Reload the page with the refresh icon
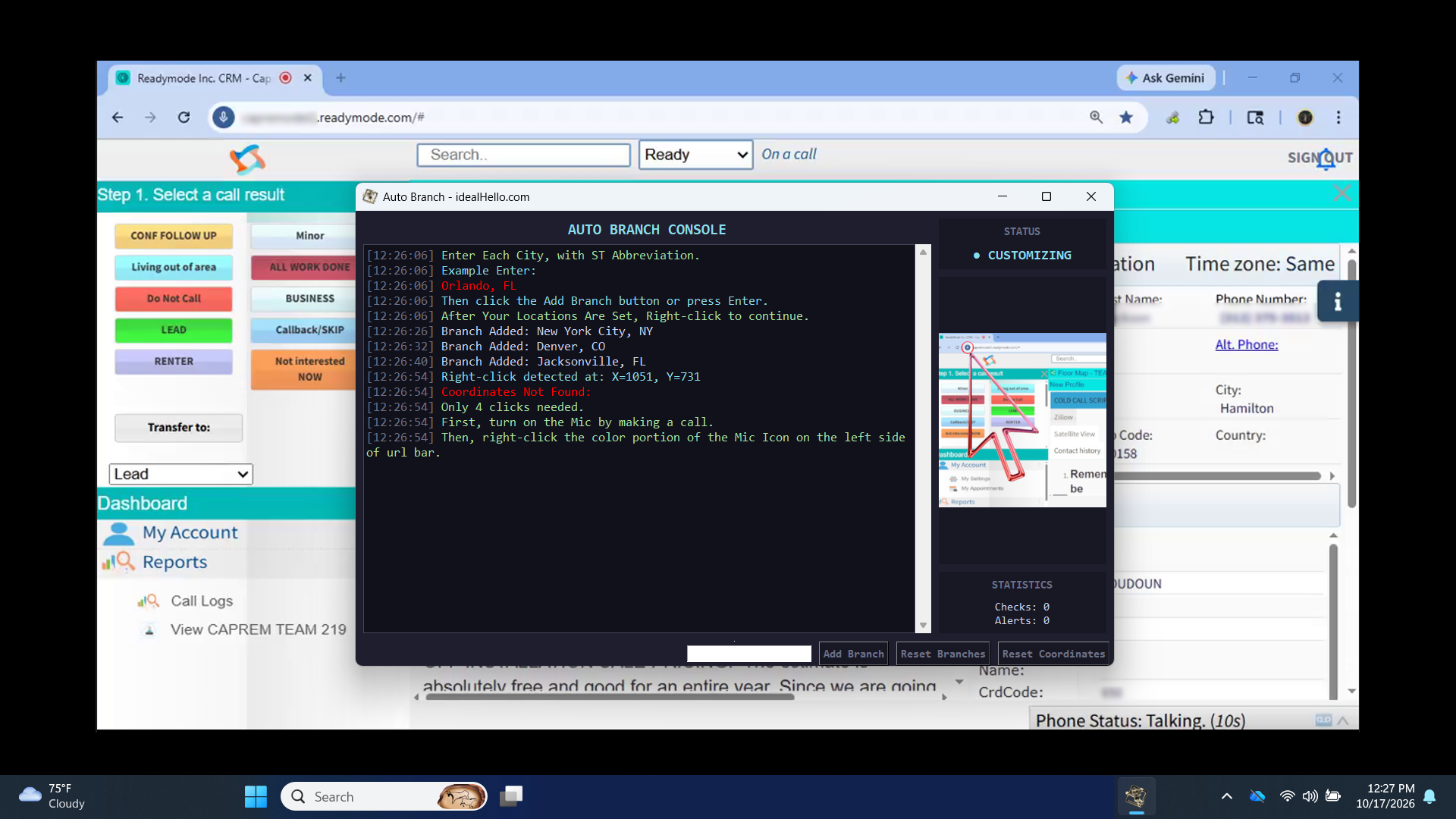 (x=184, y=118)
